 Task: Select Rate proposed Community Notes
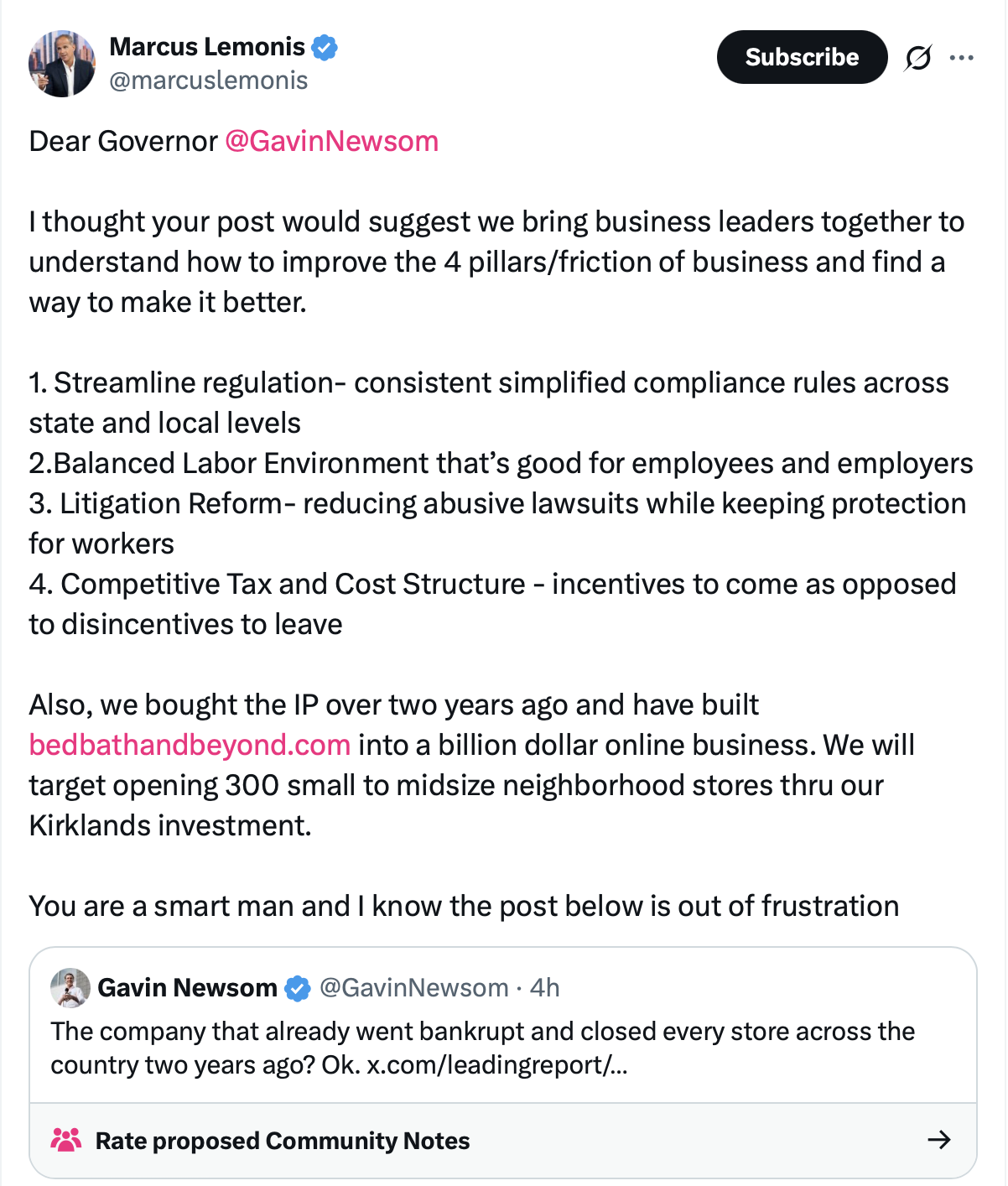tap(283, 1141)
